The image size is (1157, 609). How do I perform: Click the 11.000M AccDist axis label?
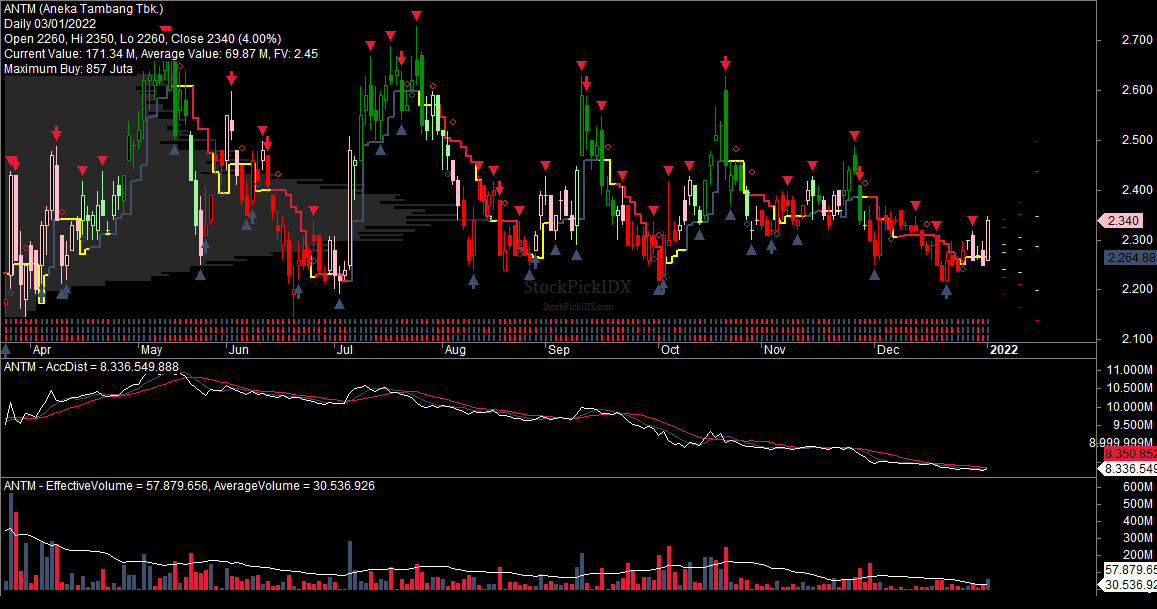[1130, 370]
